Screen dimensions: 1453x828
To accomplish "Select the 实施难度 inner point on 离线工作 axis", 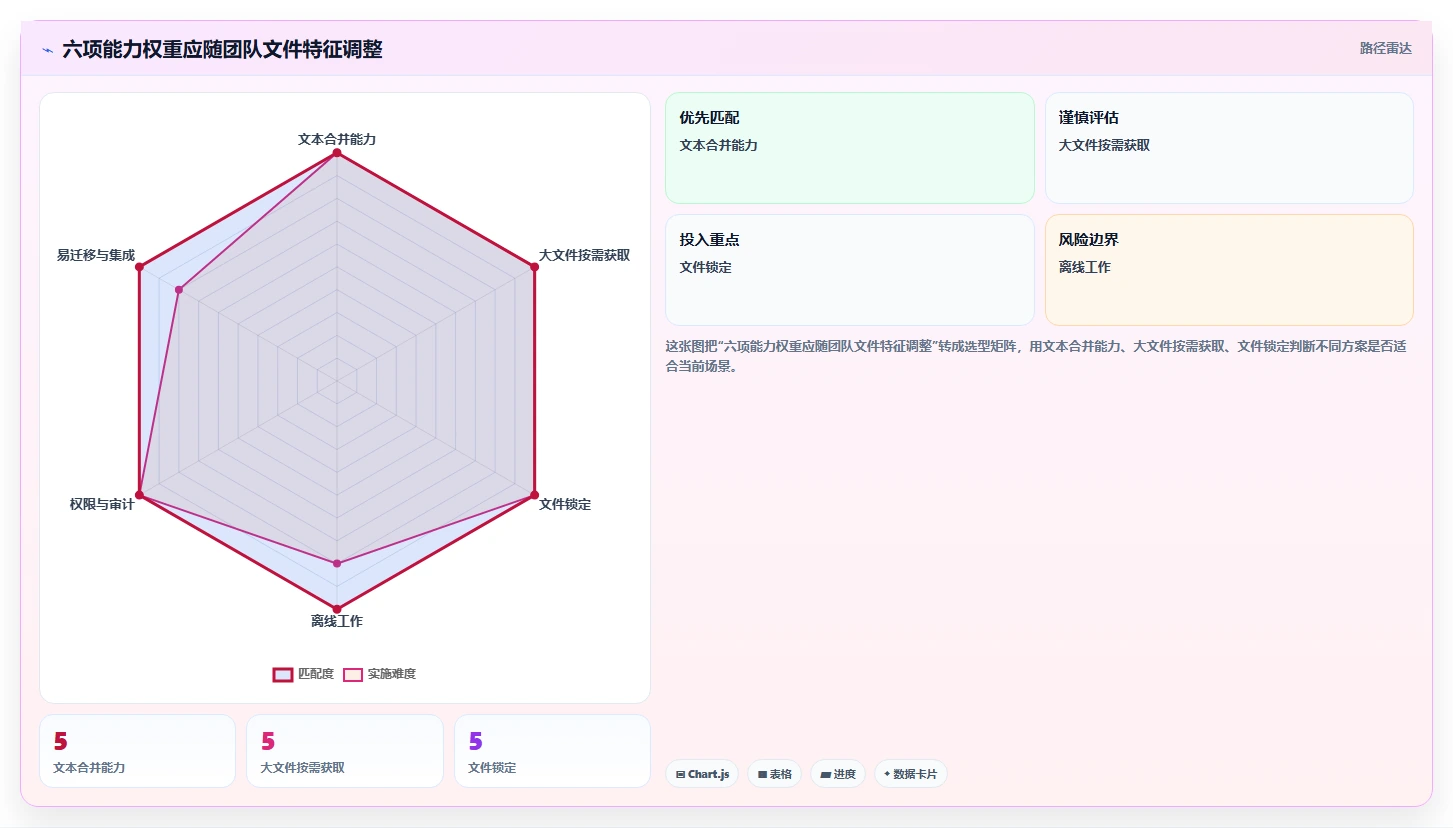I will (x=337, y=563).
